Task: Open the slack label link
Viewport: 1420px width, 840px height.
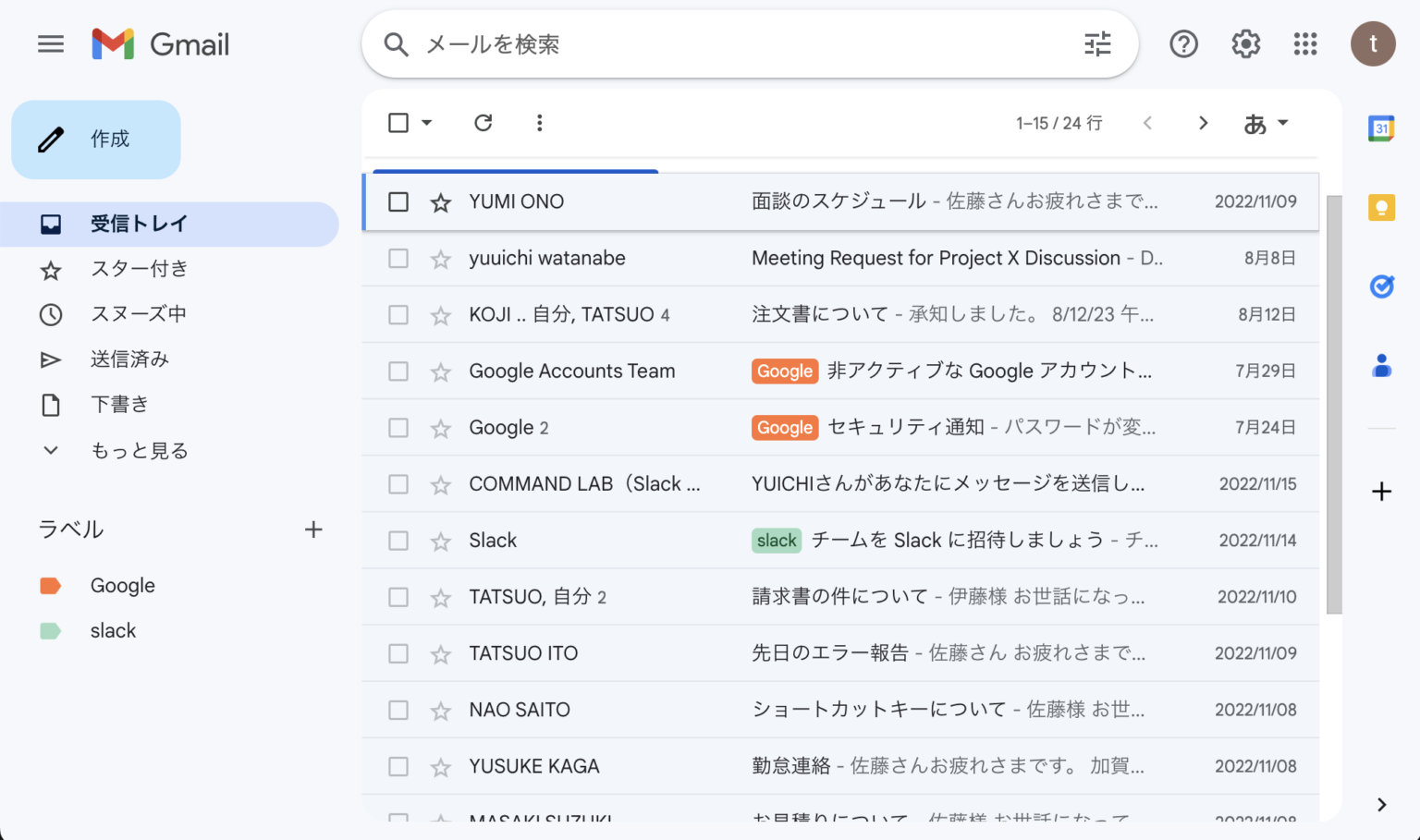Action: [113, 629]
